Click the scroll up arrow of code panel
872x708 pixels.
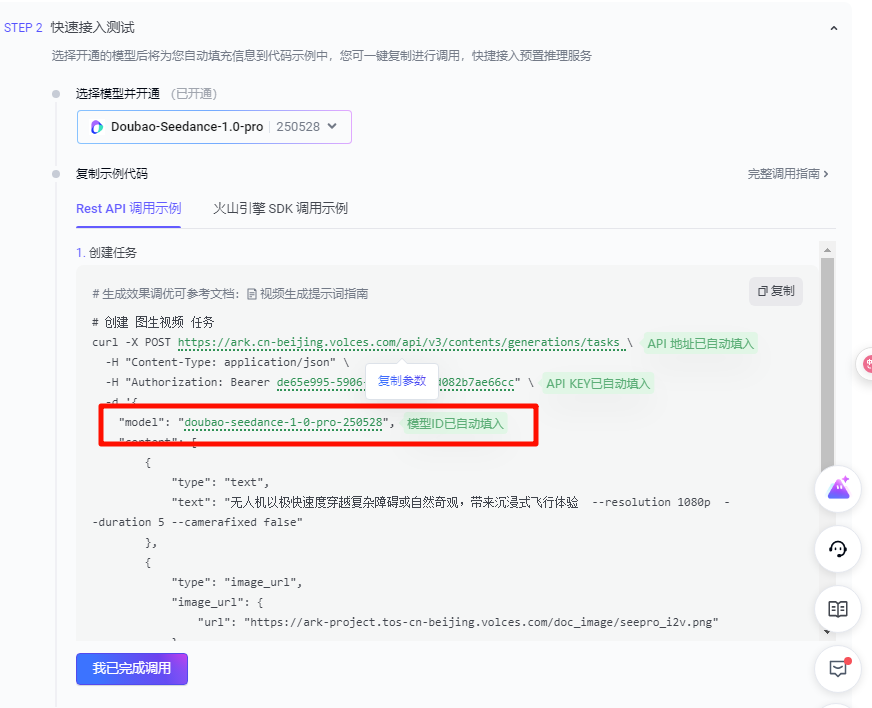point(827,249)
